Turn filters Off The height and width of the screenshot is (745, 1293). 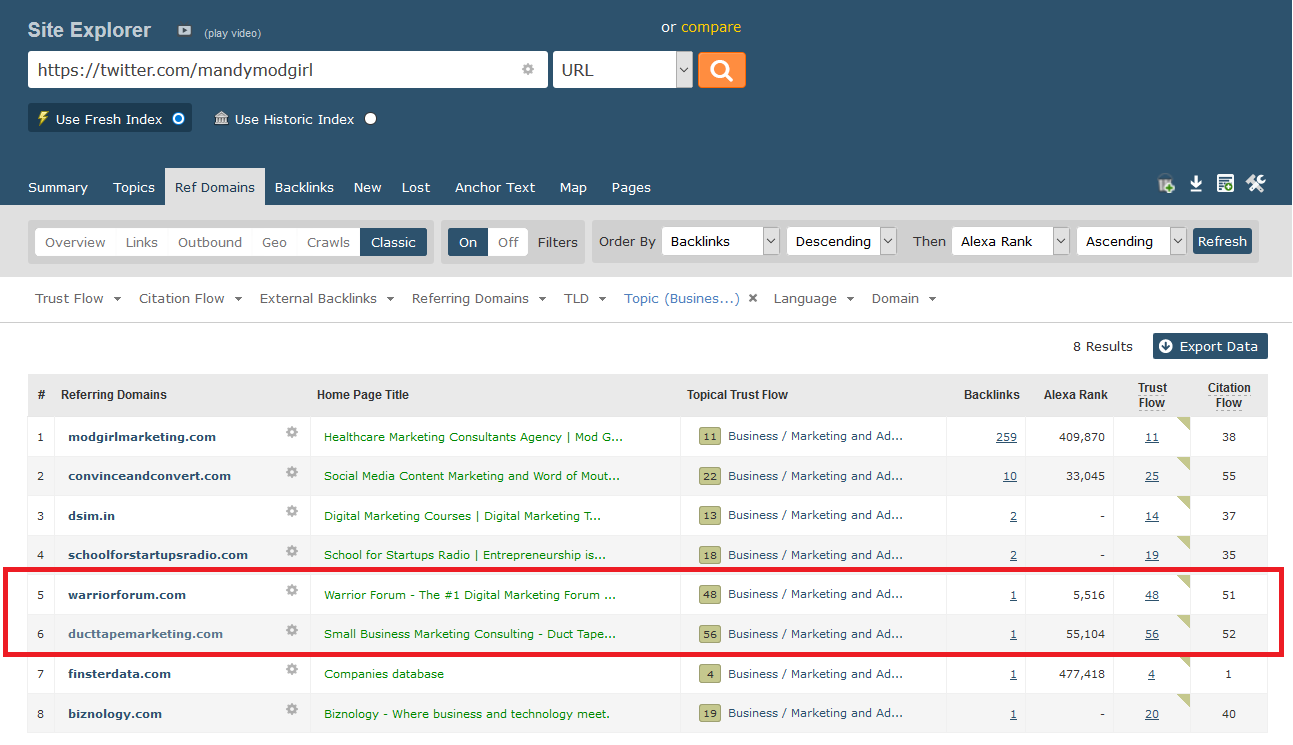pyautogui.click(x=509, y=242)
